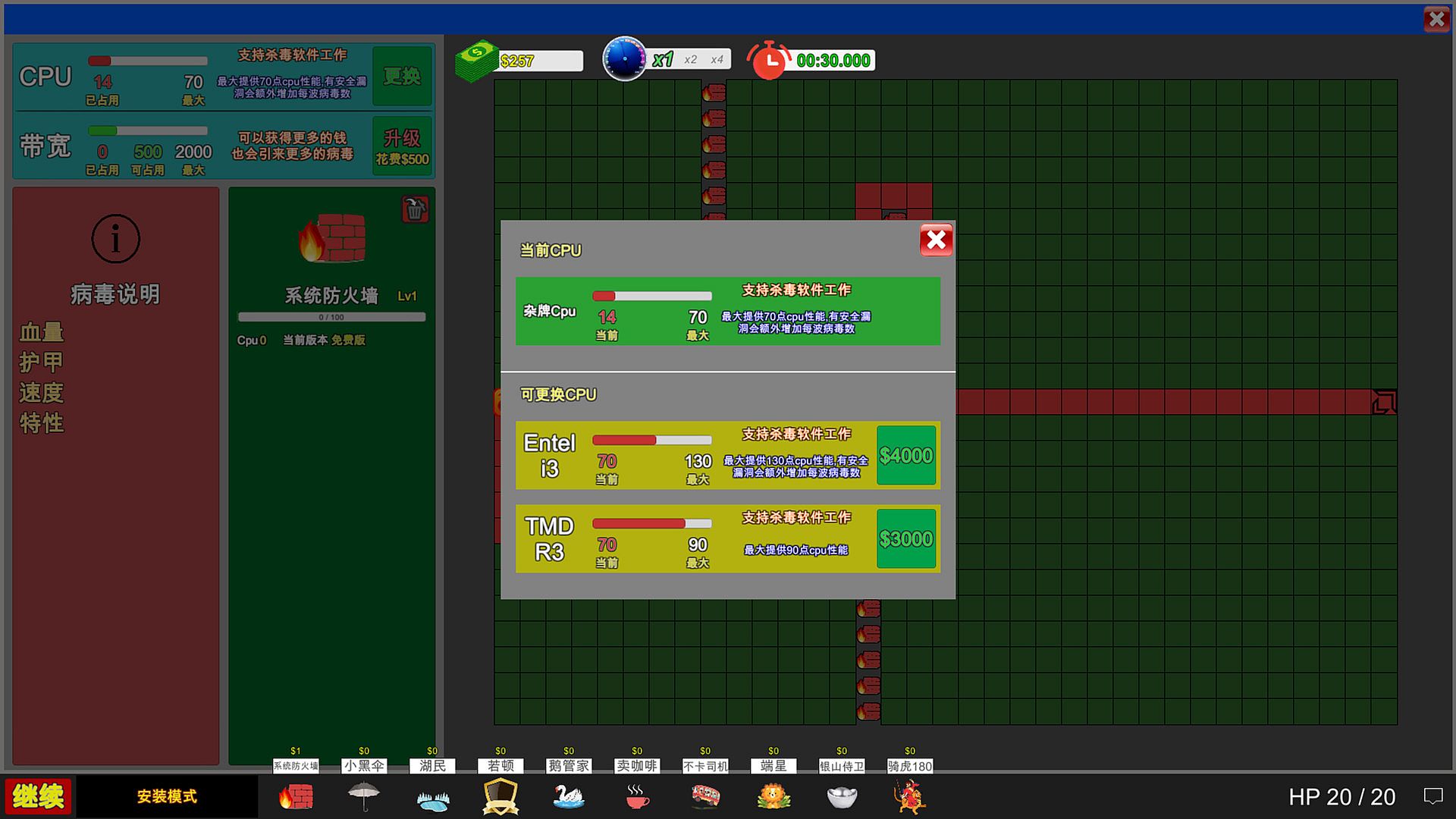Set game speed to x1
The width and height of the screenshot is (1456, 819).
tap(663, 60)
